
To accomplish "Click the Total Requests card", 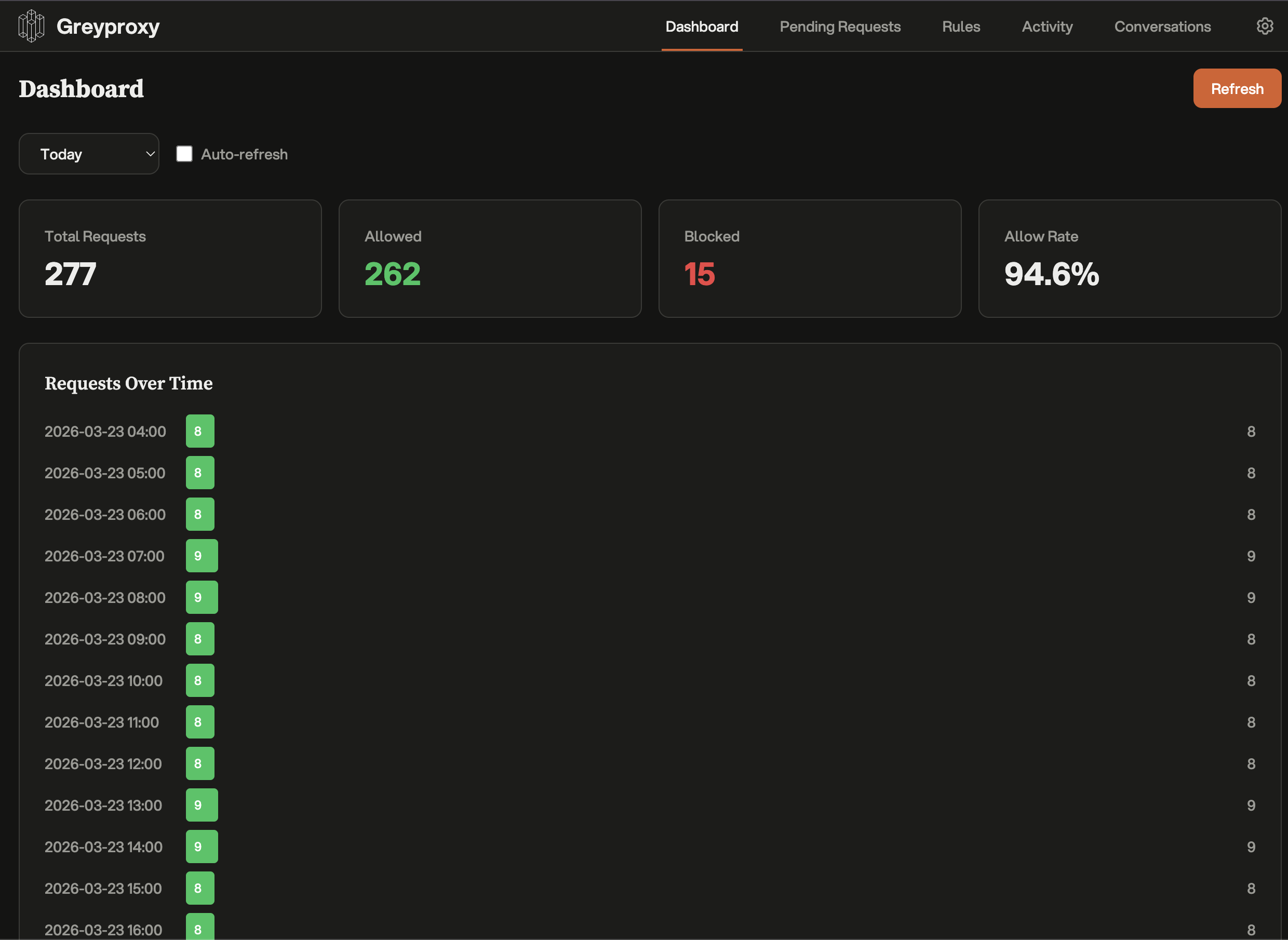I will tap(170, 258).
